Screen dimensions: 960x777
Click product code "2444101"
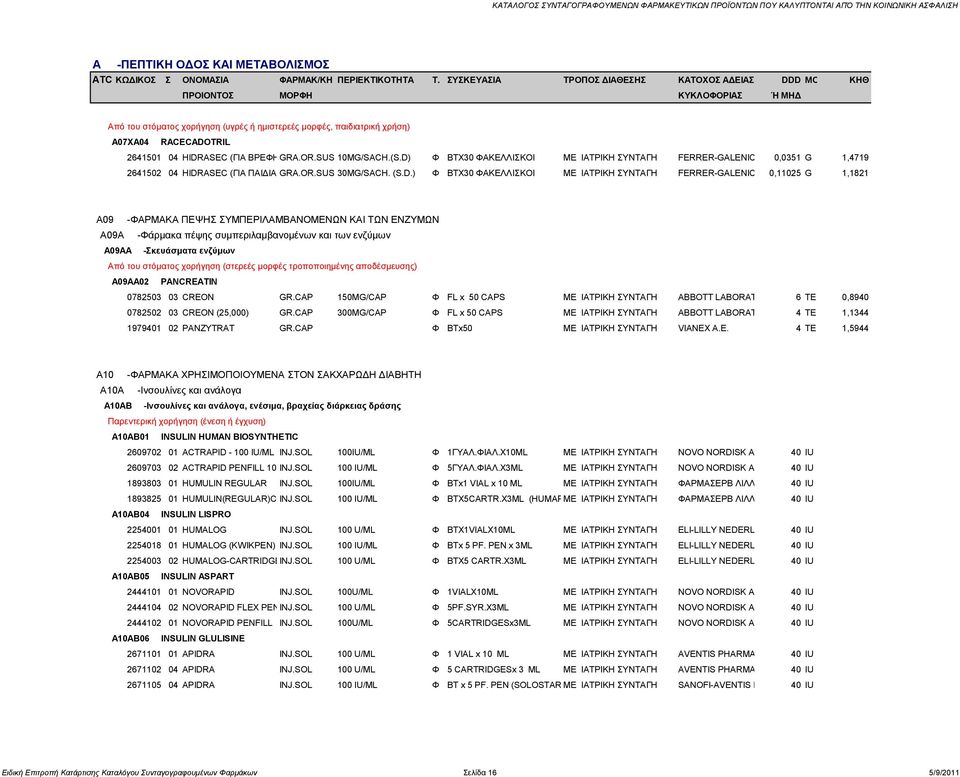[x=144, y=592]
